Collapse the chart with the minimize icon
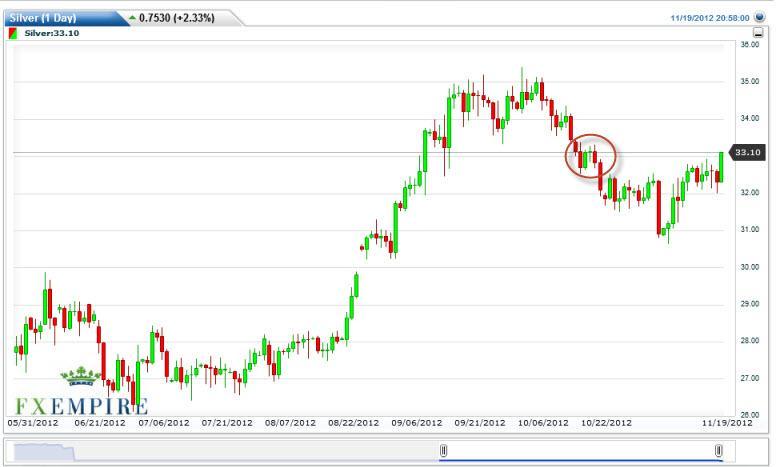 point(758,33)
